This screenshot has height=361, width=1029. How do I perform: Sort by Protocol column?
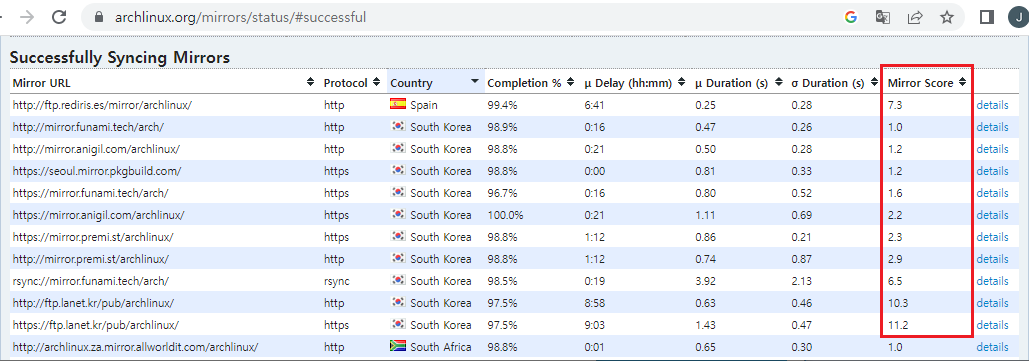[x=352, y=83]
